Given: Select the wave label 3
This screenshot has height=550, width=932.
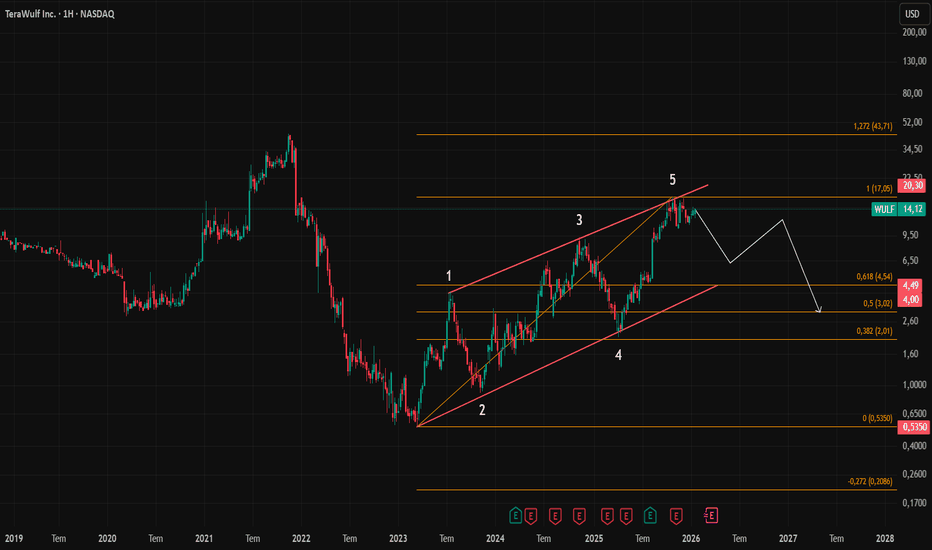Looking at the screenshot, I should 579,220.
